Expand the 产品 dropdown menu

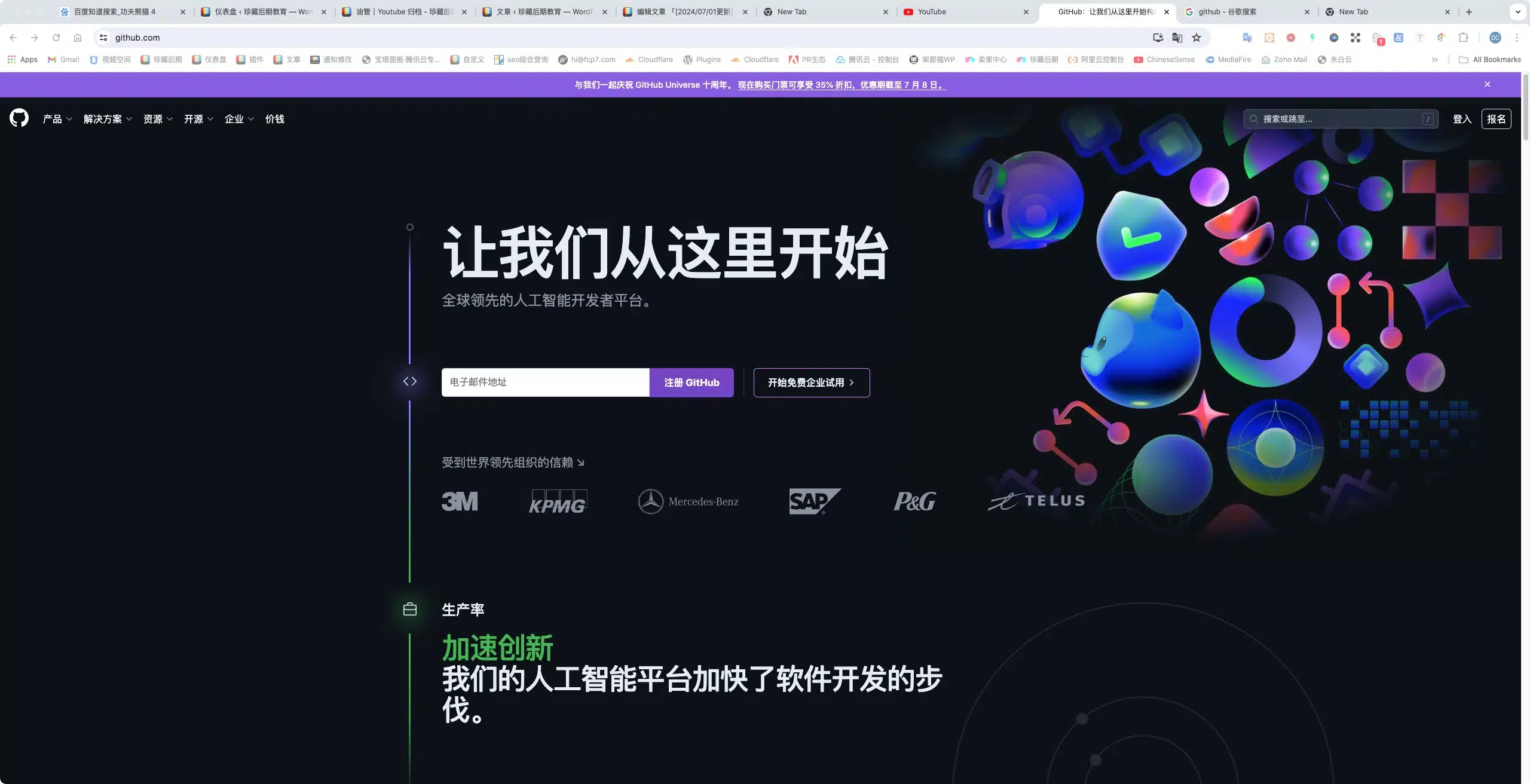tap(57, 119)
